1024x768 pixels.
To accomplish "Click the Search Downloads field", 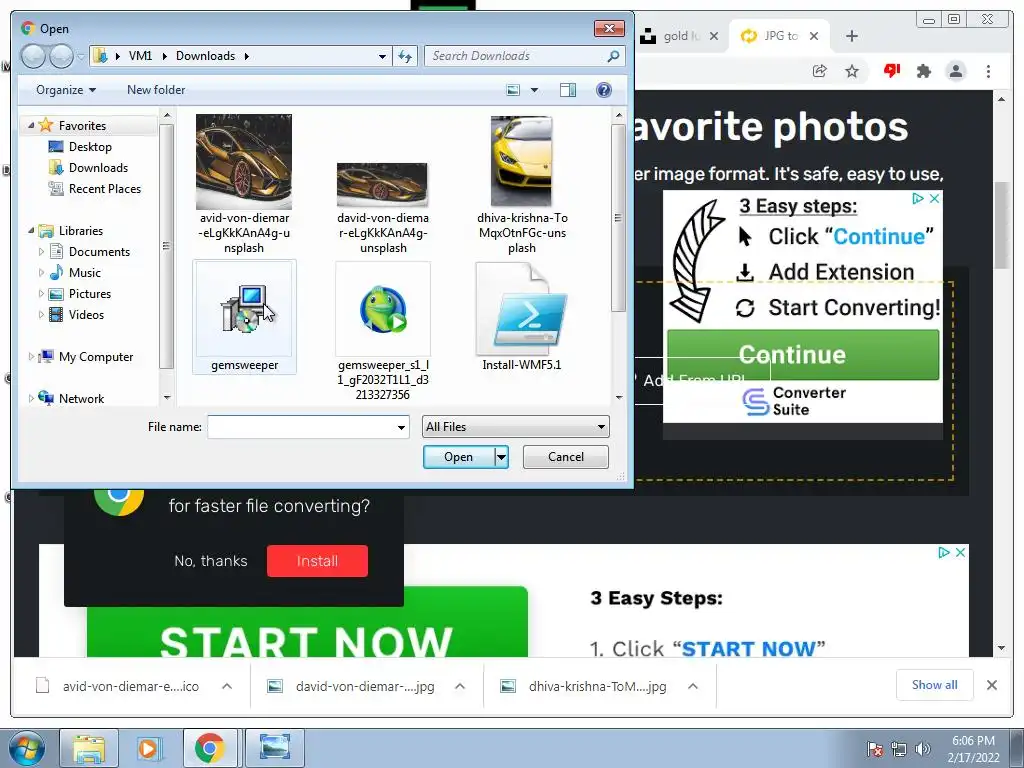I will 516,56.
